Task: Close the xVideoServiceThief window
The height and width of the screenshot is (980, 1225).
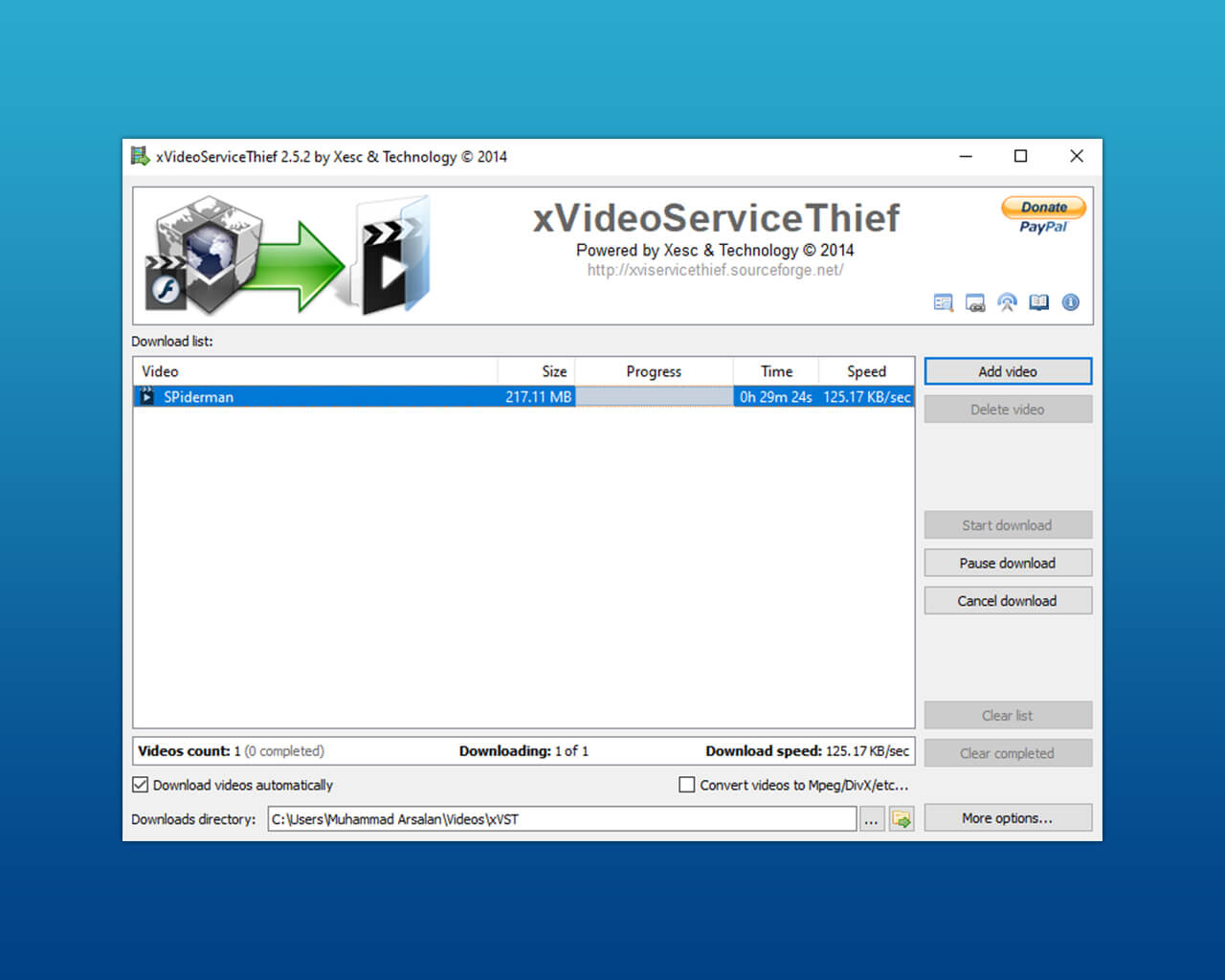Action: point(1077,156)
